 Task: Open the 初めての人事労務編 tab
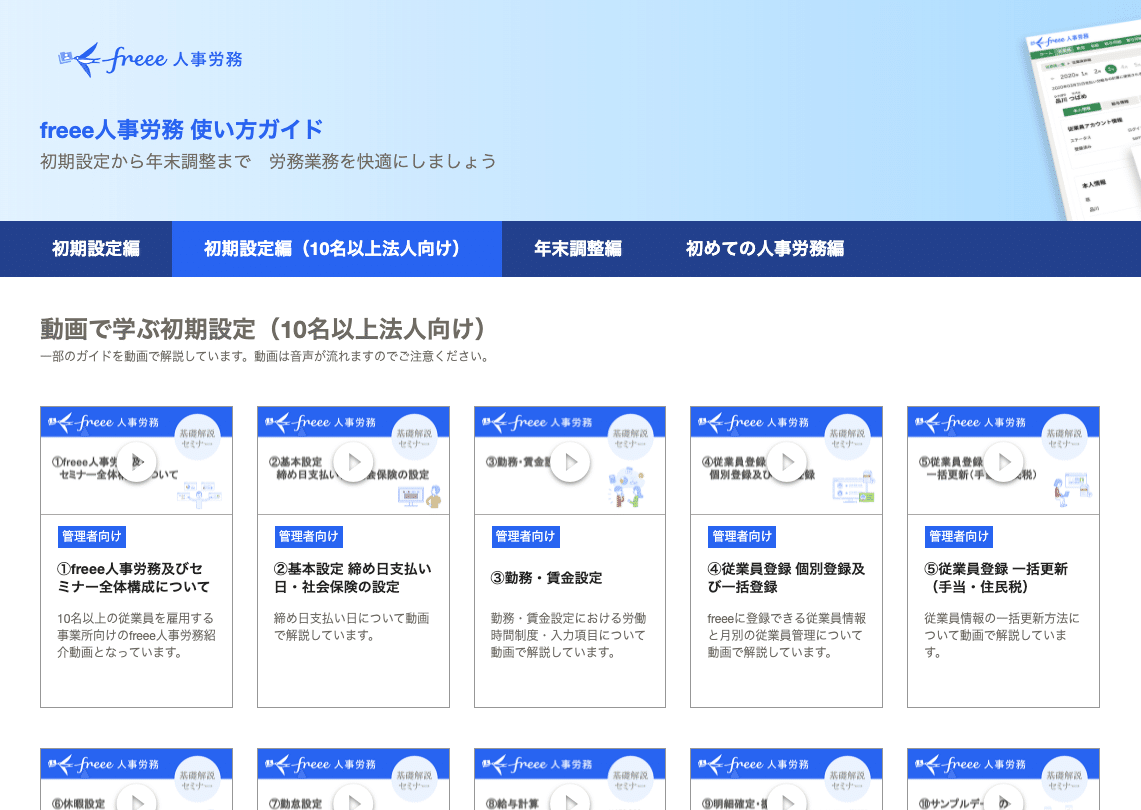(765, 249)
